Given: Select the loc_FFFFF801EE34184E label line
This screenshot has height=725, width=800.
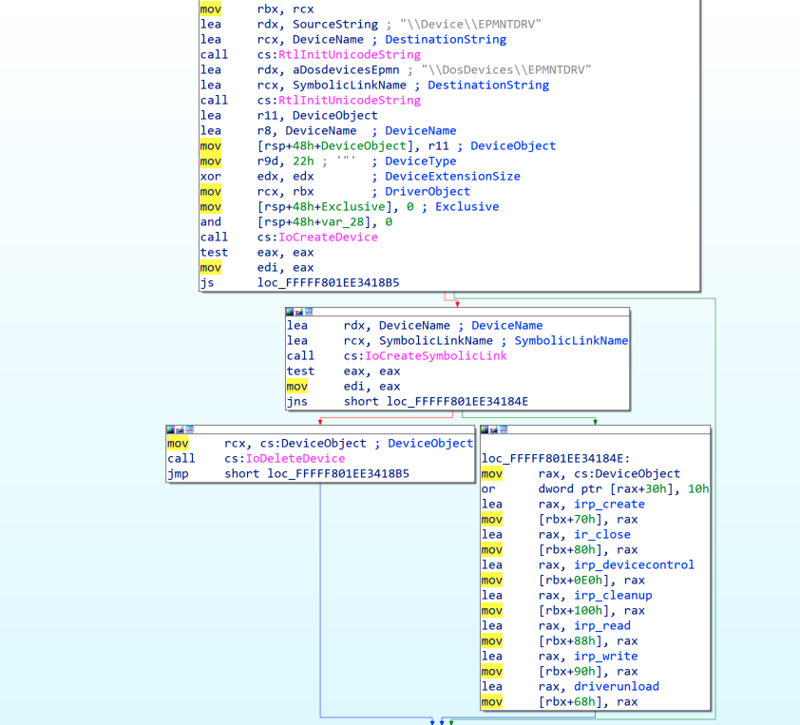Looking at the screenshot, I should (556, 458).
